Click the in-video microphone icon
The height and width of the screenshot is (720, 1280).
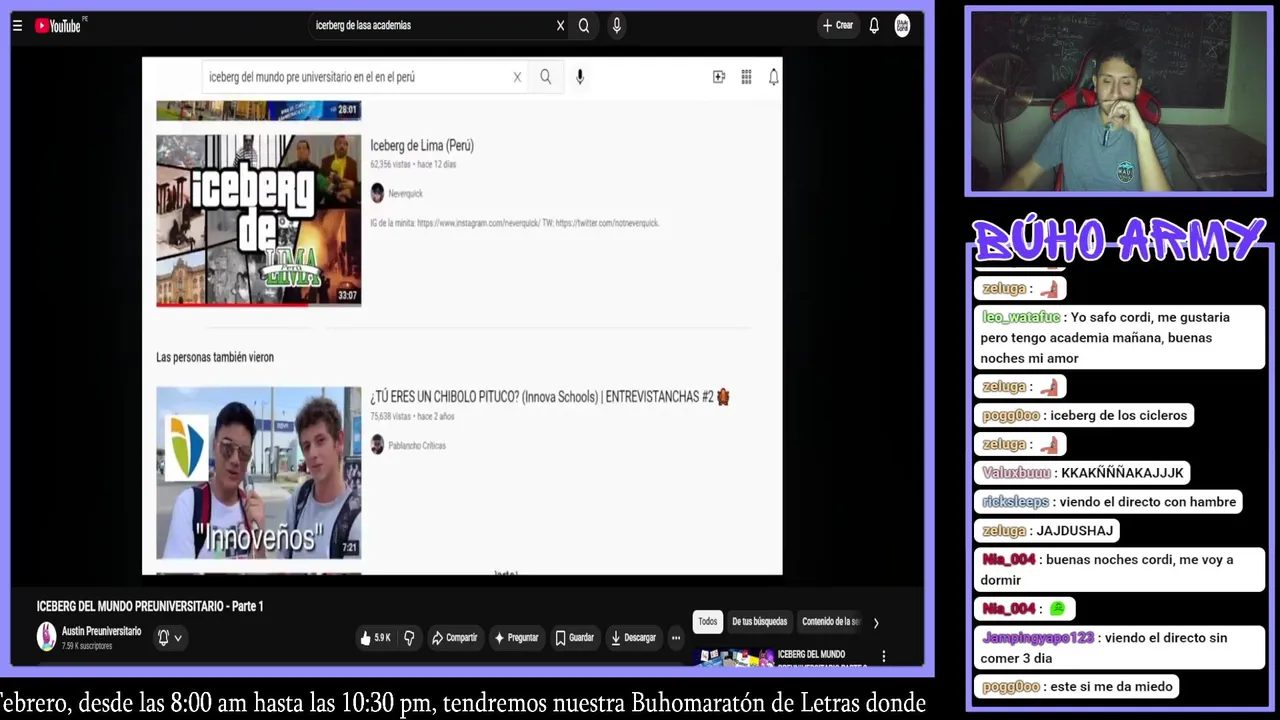pos(579,77)
